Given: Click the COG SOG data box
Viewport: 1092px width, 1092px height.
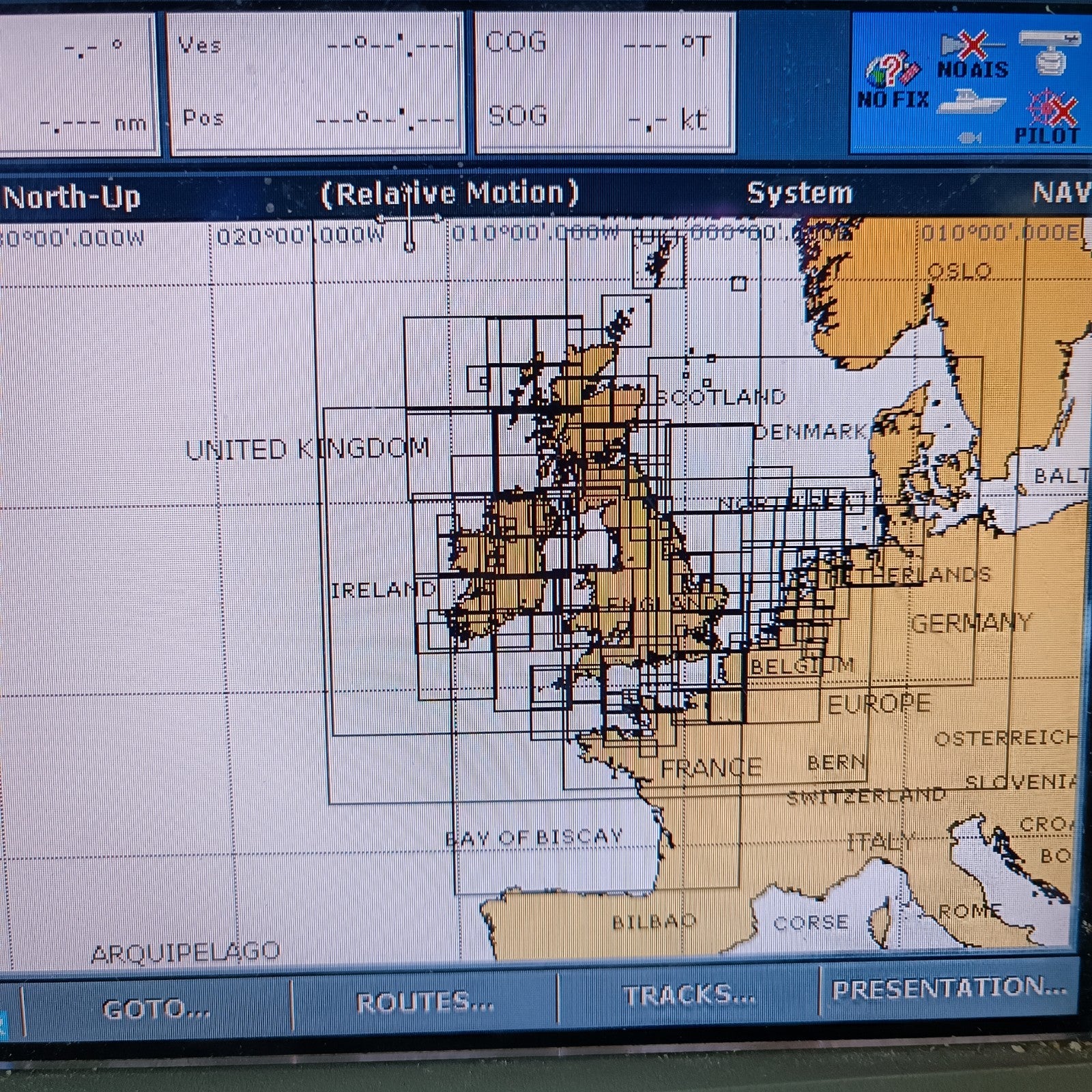Looking at the screenshot, I should coord(604,82).
